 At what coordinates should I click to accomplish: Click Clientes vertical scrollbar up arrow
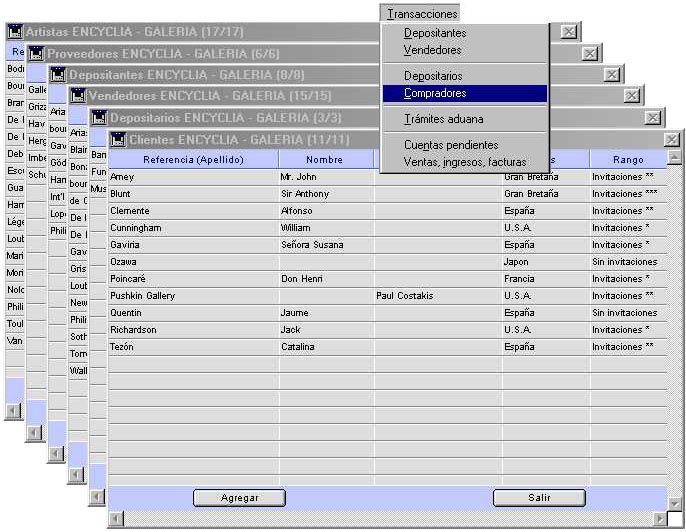[x=675, y=157]
